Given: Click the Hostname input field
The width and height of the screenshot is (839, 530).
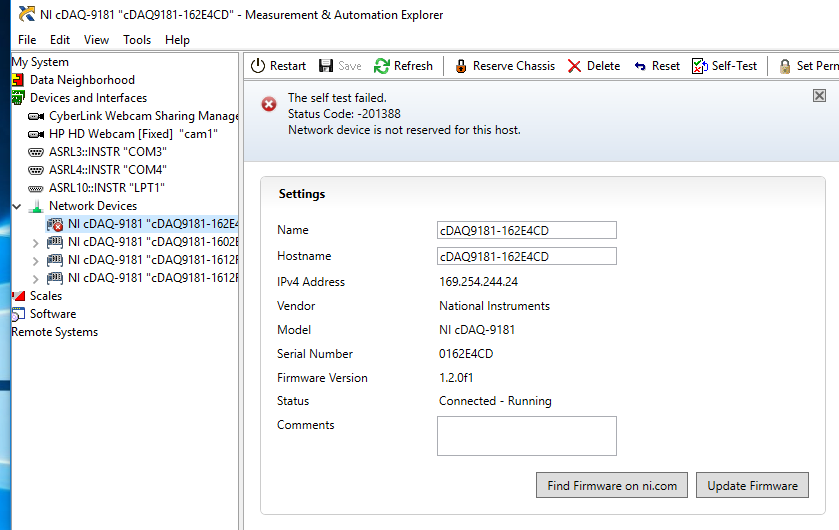Looking at the screenshot, I should click(527, 256).
